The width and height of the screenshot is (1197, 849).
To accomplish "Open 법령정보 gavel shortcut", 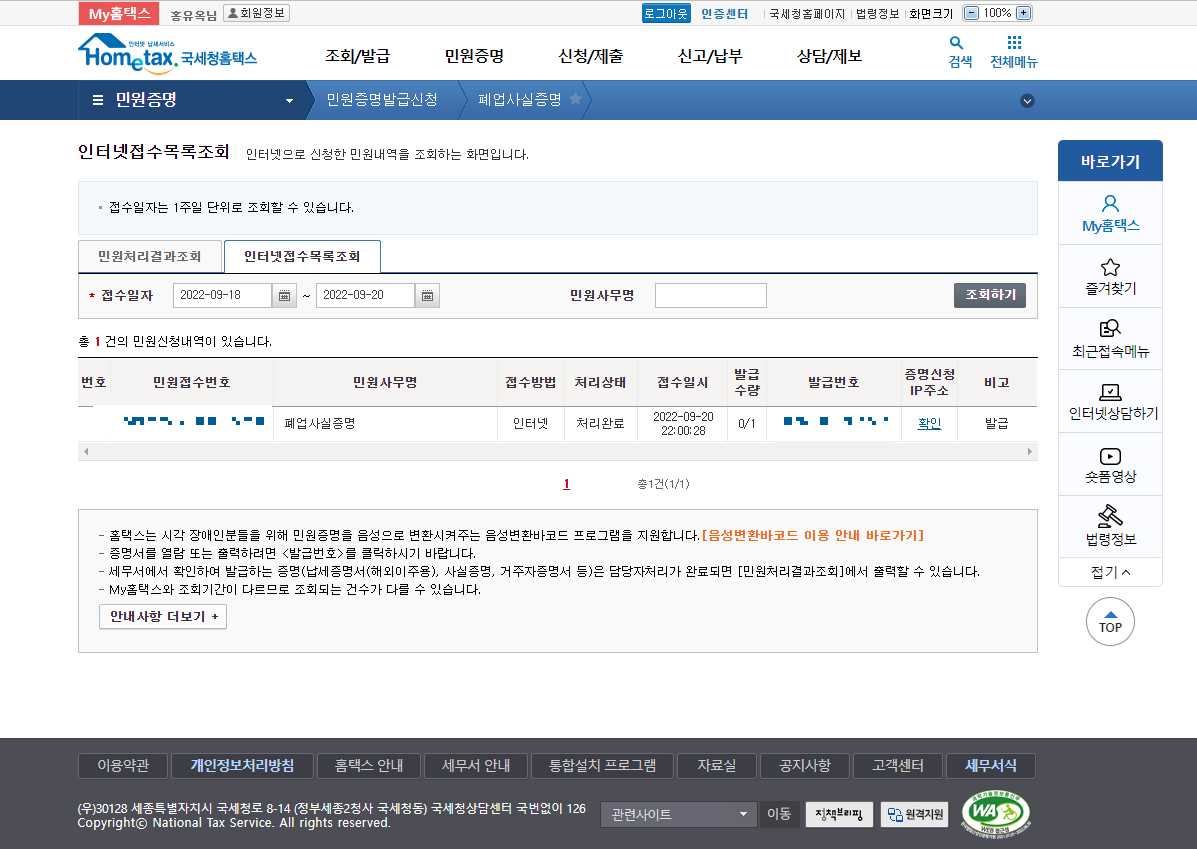I will [1110, 527].
